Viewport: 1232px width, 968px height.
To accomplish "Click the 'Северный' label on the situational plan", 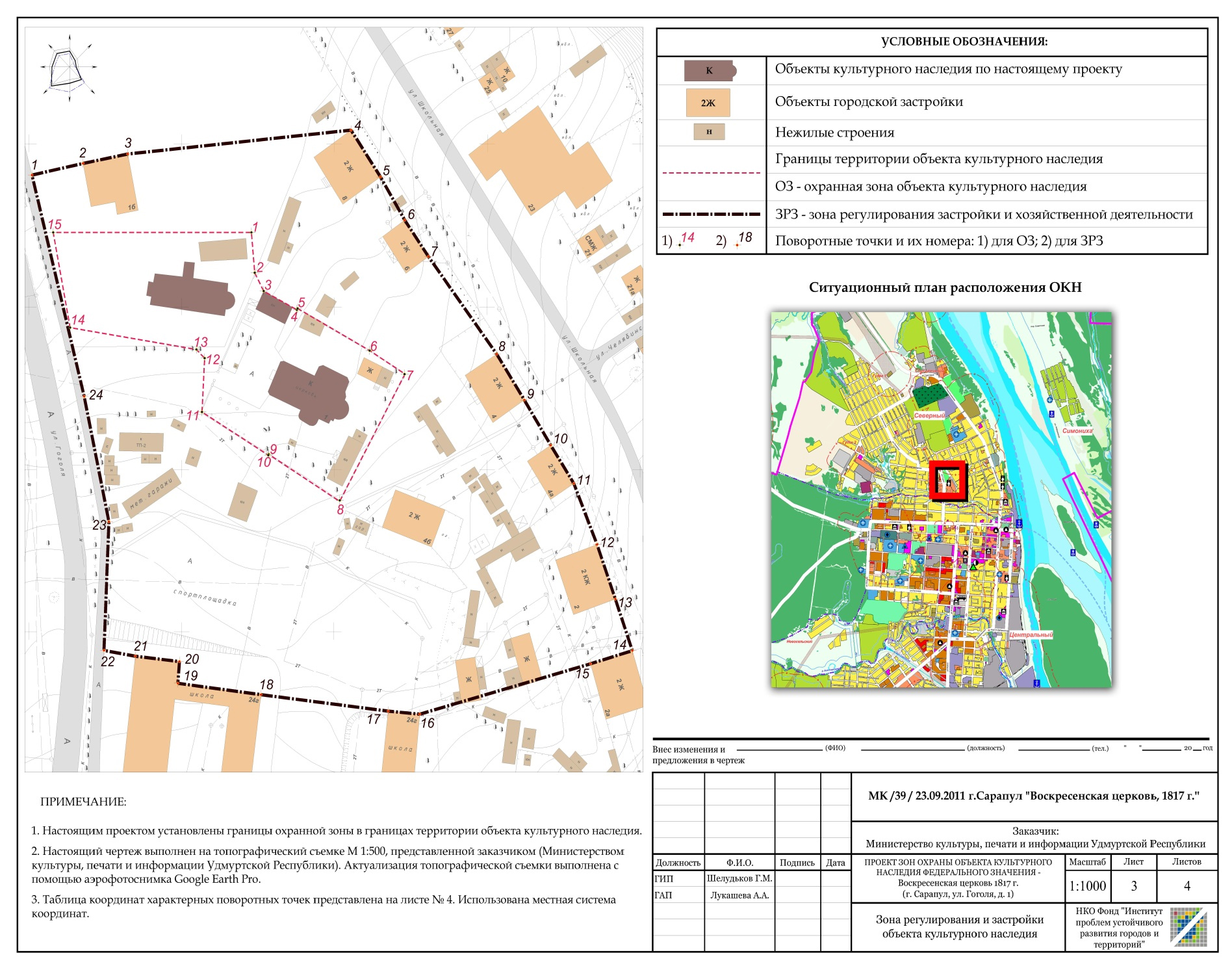I will click(929, 415).
